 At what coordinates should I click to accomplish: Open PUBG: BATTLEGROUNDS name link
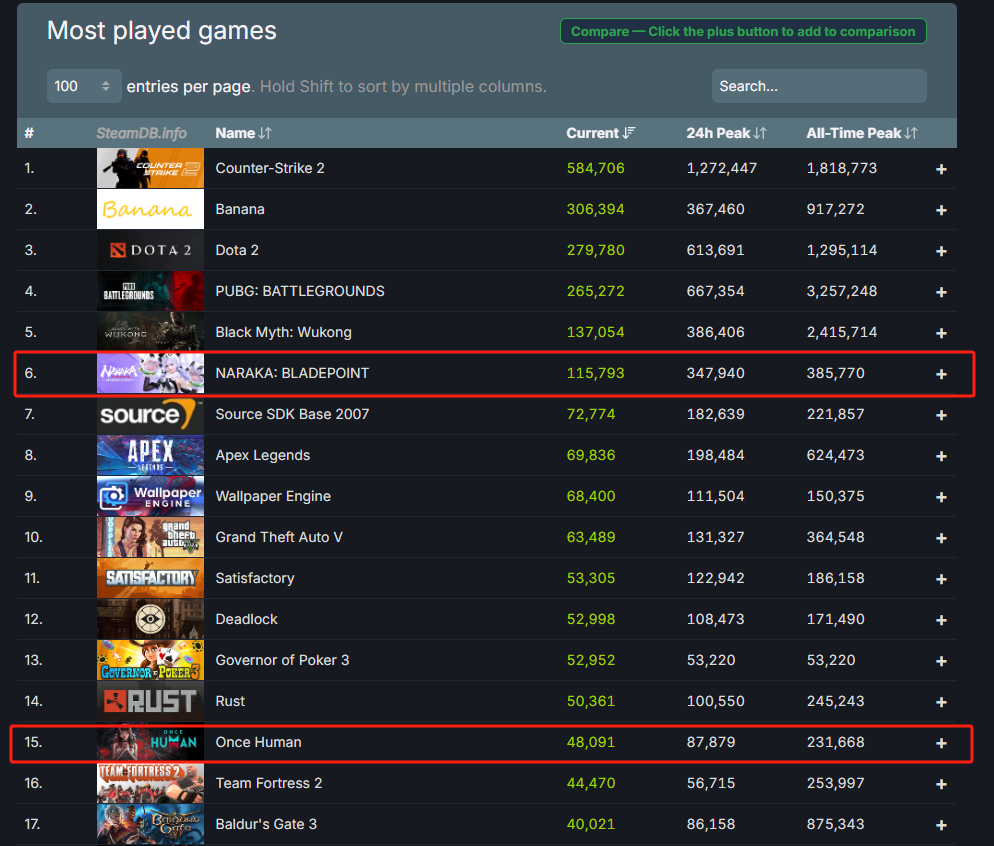coord(300,291)
